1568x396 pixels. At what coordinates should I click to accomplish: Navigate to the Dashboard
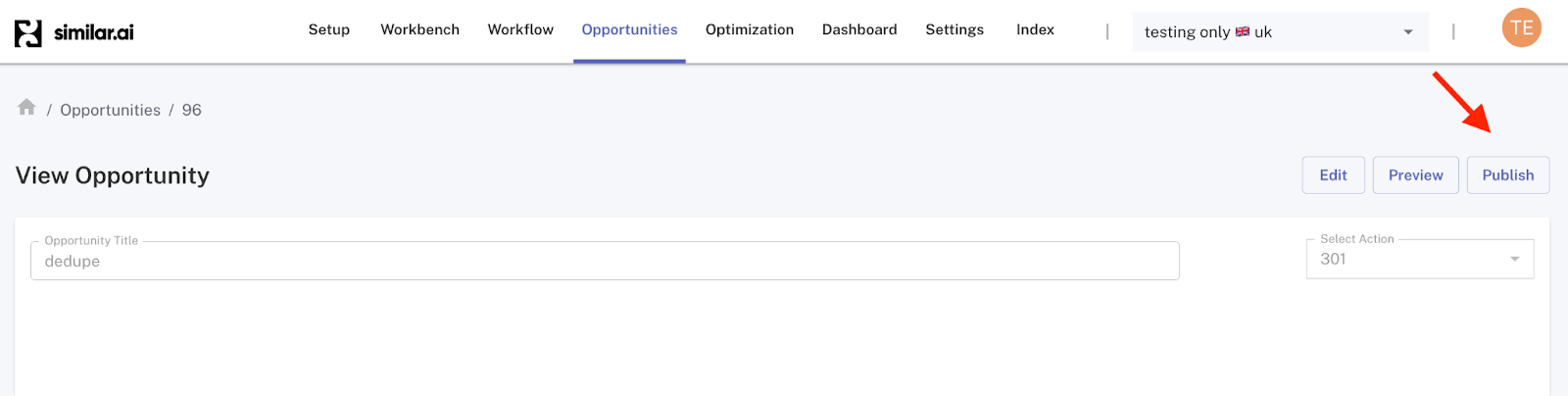point(859,29)
